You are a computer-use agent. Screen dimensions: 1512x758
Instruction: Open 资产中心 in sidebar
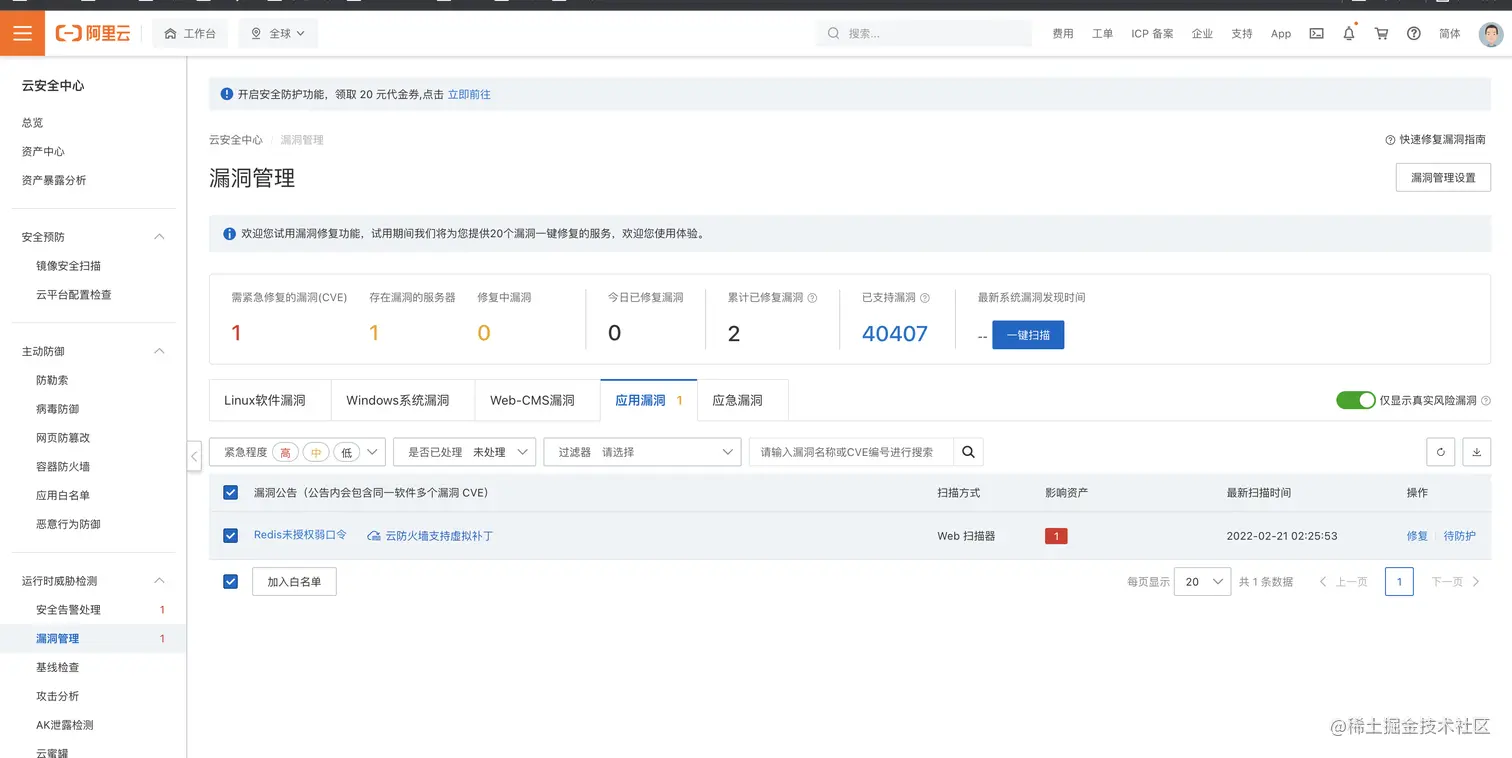43,151
